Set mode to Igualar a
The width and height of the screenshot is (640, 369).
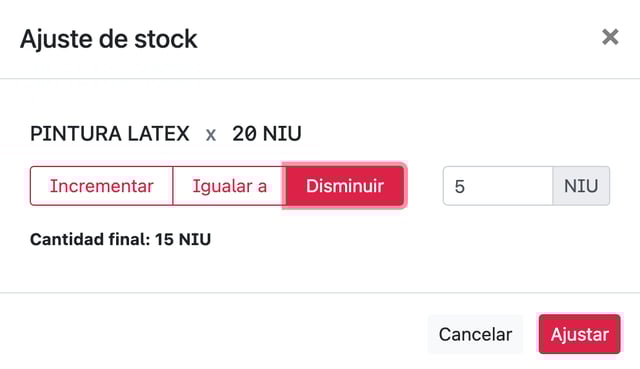229,186
